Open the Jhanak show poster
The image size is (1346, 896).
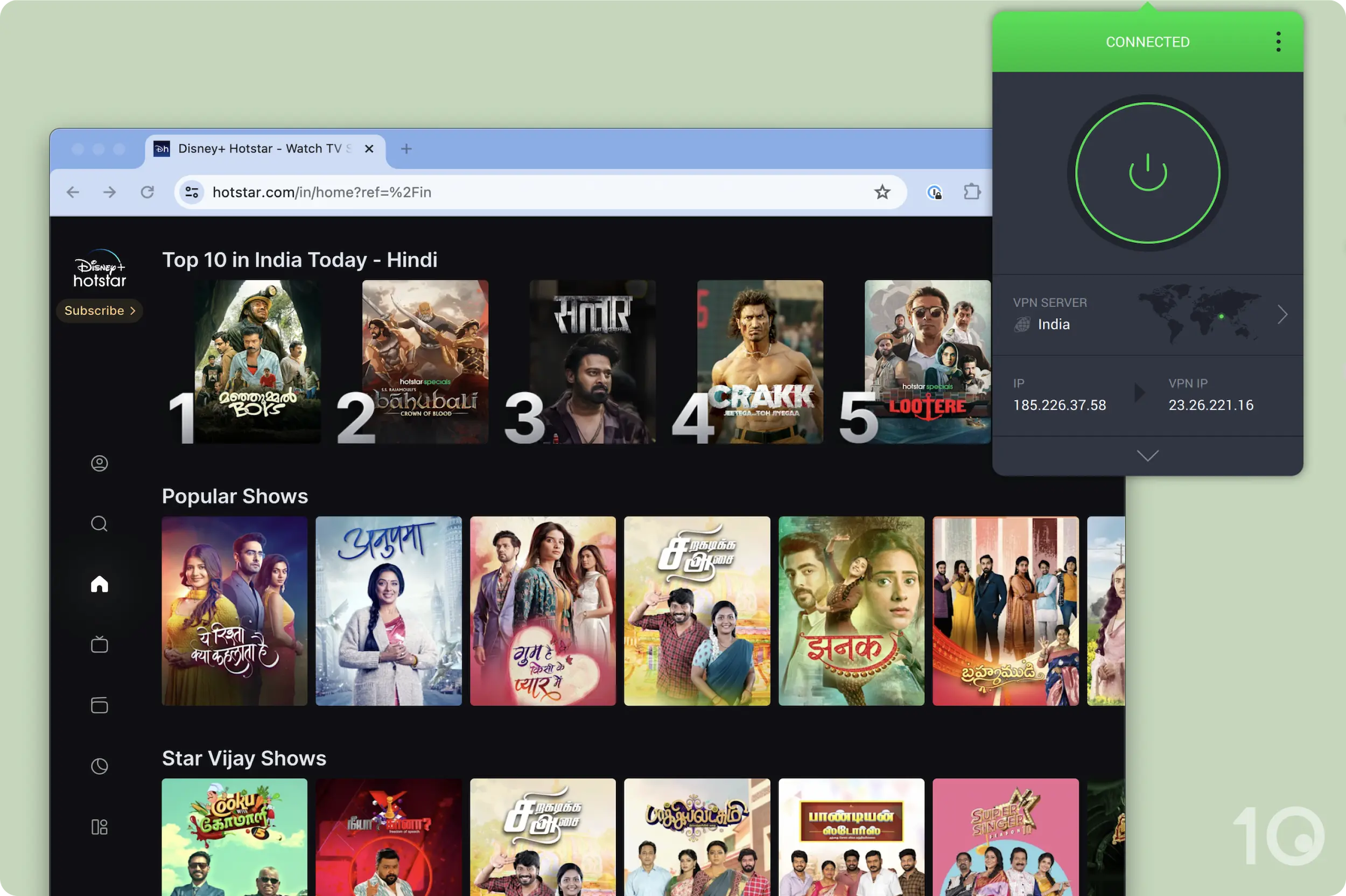pos(851,611)
